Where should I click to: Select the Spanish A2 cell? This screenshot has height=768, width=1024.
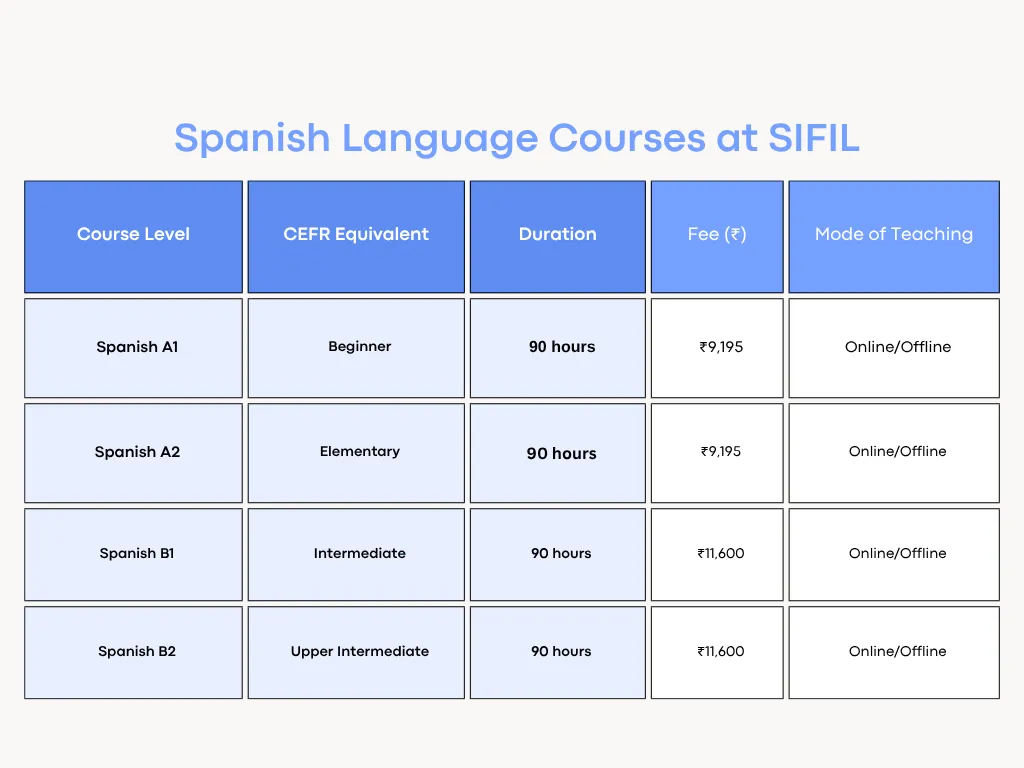click(x=137, y=452)
